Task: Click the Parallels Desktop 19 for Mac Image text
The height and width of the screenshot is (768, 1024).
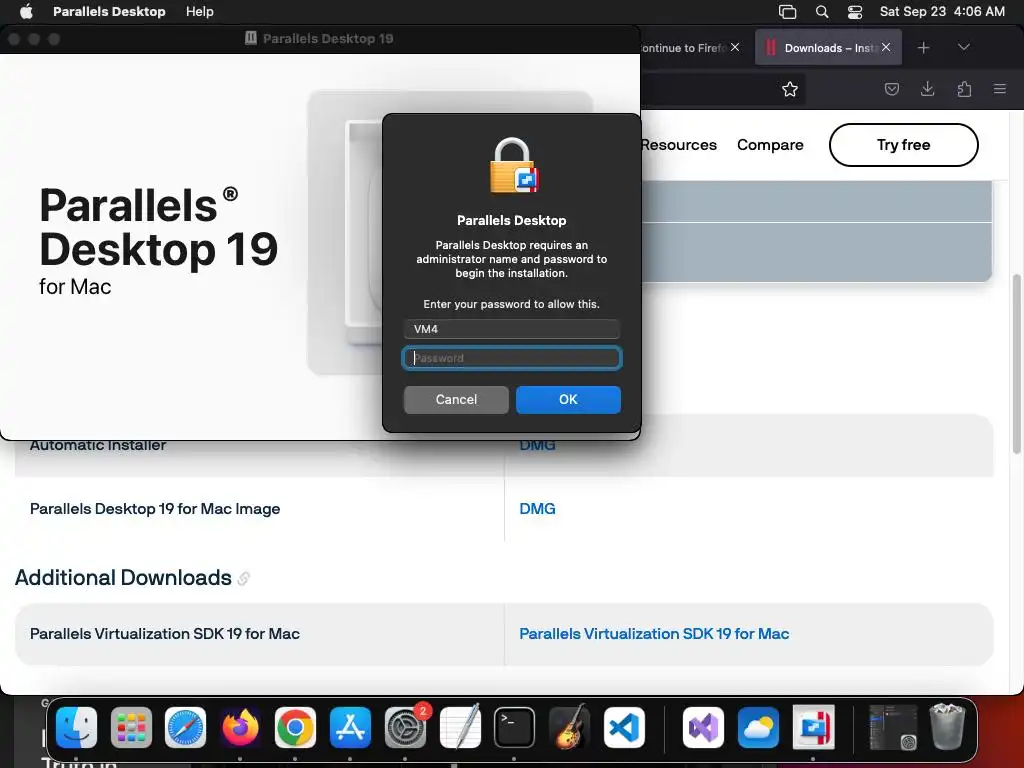Action: coord(155,509)
